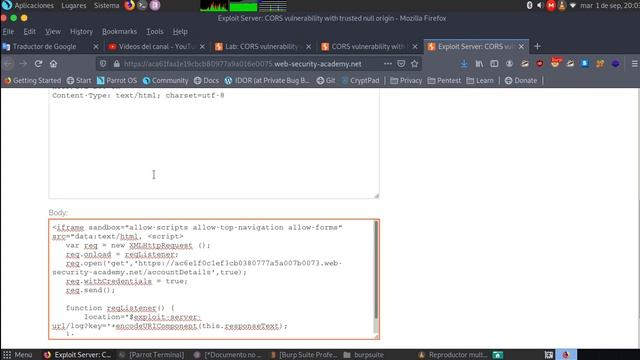Click the red dot extension icon

(x=540, y=64)
